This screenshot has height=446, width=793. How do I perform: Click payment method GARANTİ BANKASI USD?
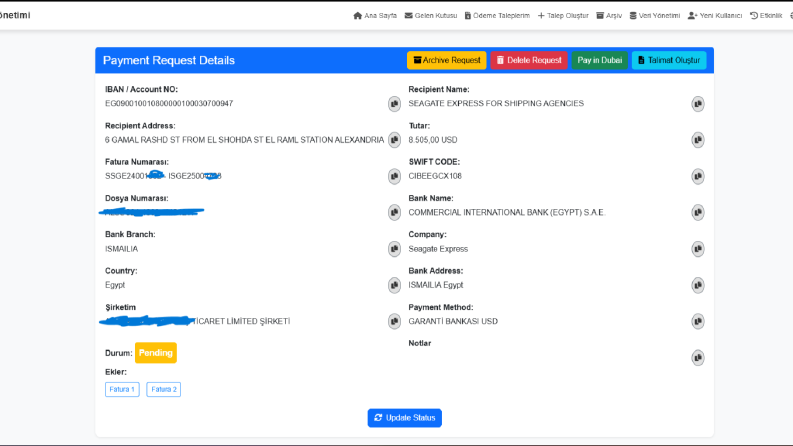[453, 321]
